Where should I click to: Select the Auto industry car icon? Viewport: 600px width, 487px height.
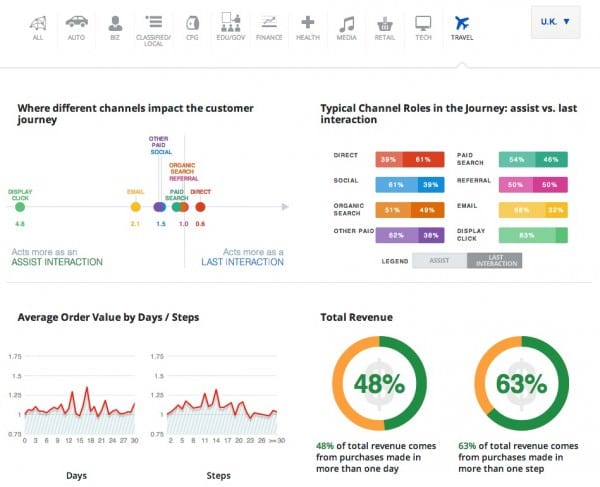pyautogui.click(x=76, y=22)
